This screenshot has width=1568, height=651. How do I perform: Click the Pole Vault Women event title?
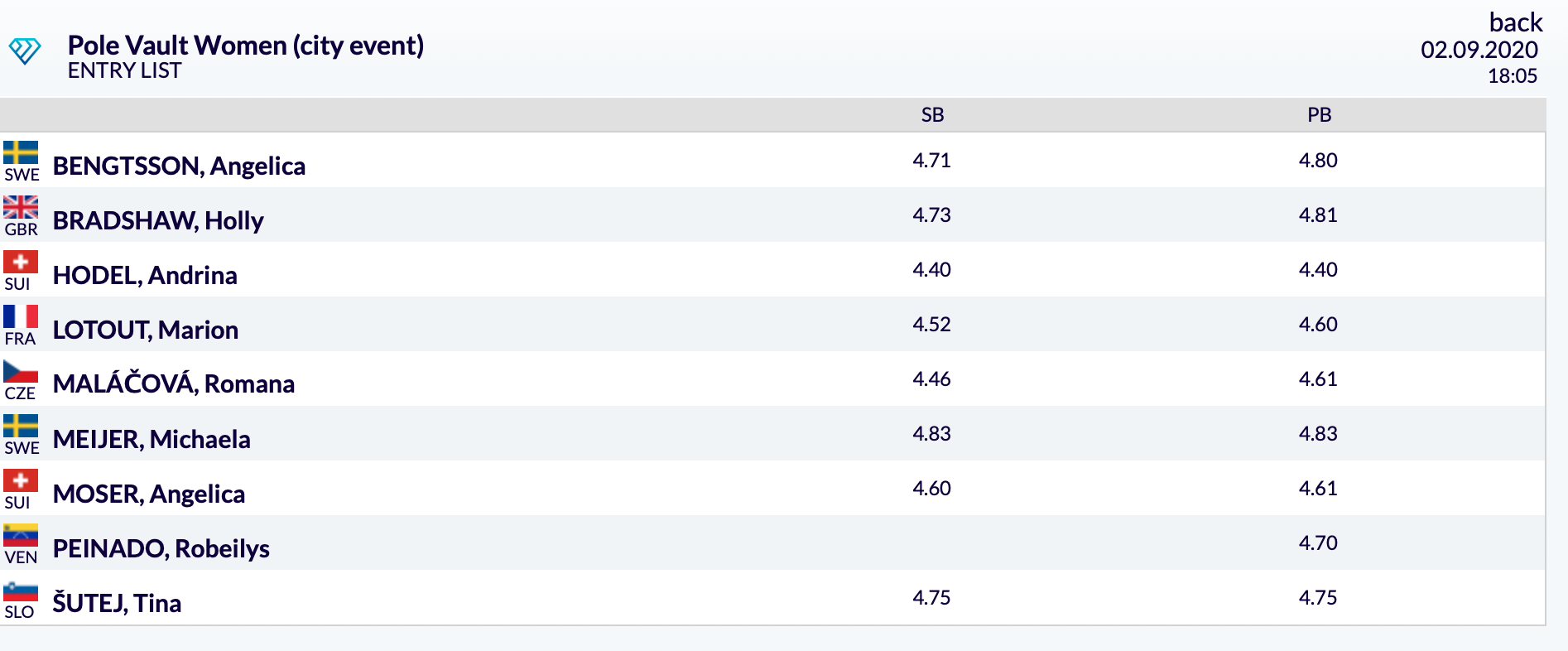click(x=246, y=45)
